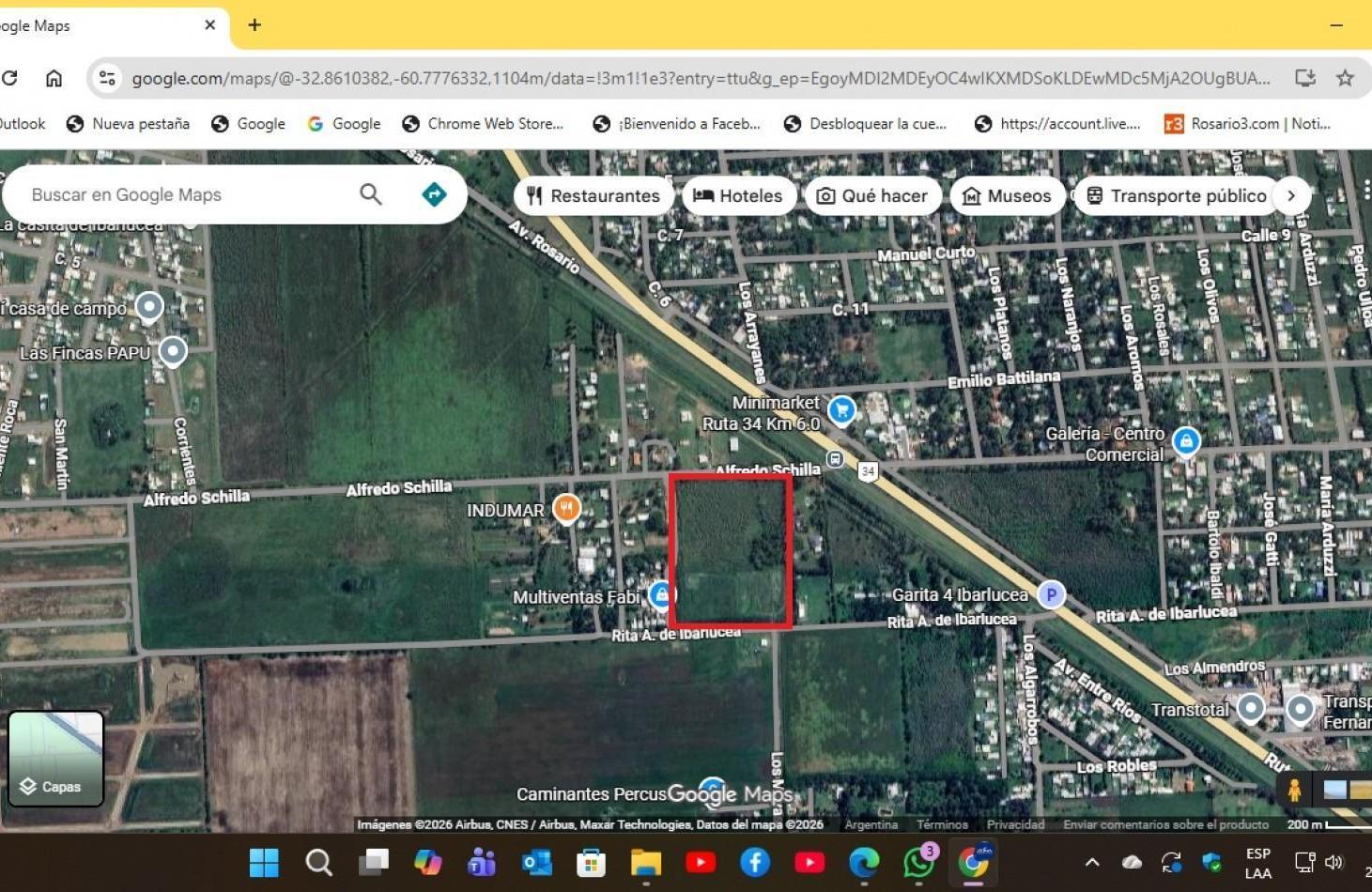Open a new browser tab with plus
This screenshot has width=1372, height=892.
[x=254, y=25]
